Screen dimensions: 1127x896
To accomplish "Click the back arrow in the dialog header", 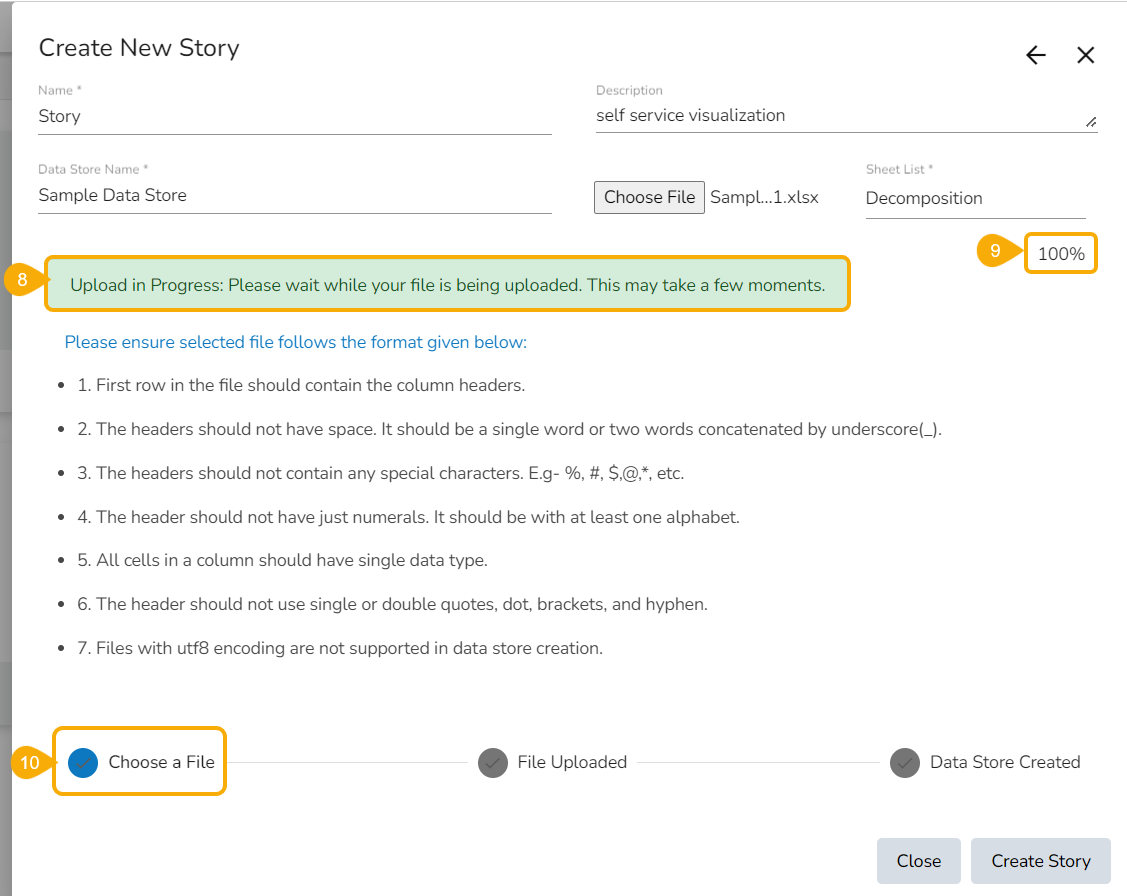I will (1035, 55).
